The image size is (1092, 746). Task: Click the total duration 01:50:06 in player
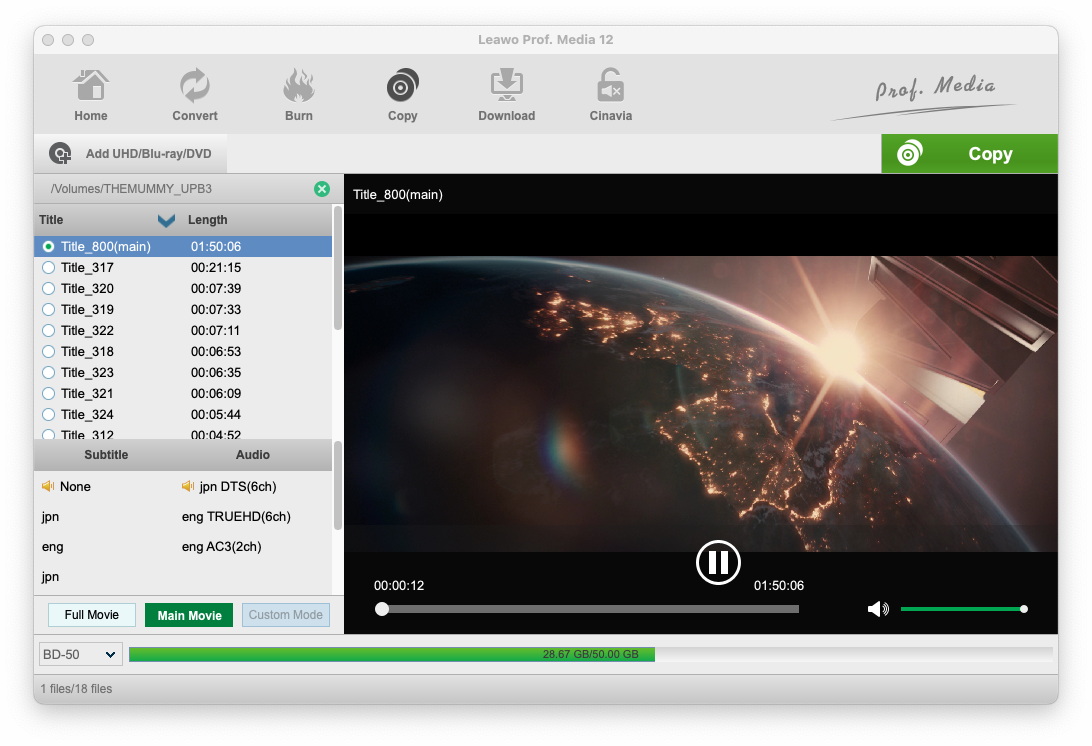coord(779,586)
